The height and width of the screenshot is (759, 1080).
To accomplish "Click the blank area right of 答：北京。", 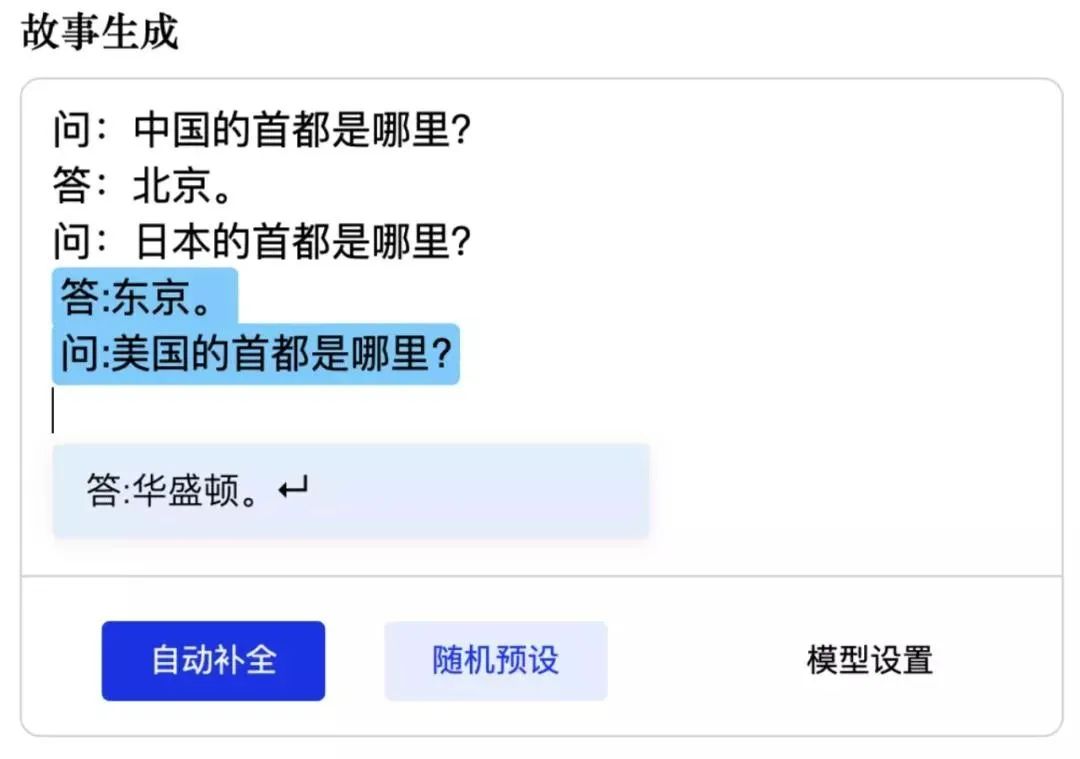I will coord(600,186).
